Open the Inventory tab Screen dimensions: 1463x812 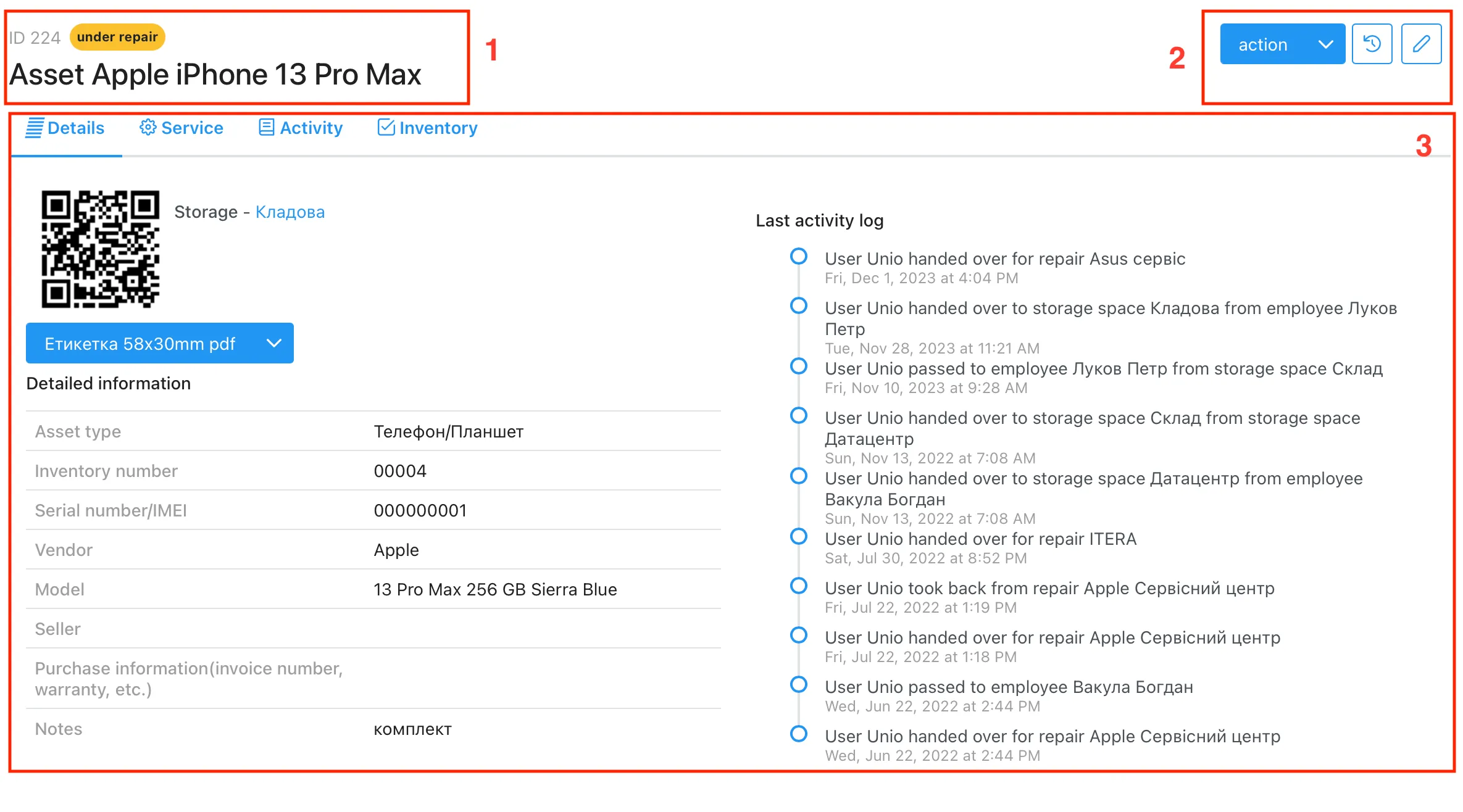pos(438,128)
